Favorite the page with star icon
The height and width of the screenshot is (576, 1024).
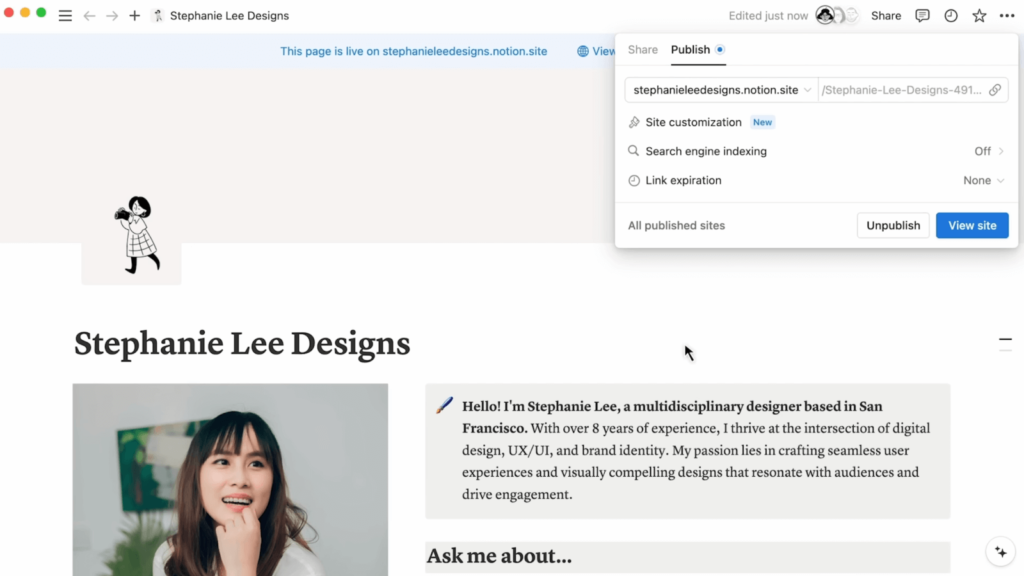pos(979,16)
